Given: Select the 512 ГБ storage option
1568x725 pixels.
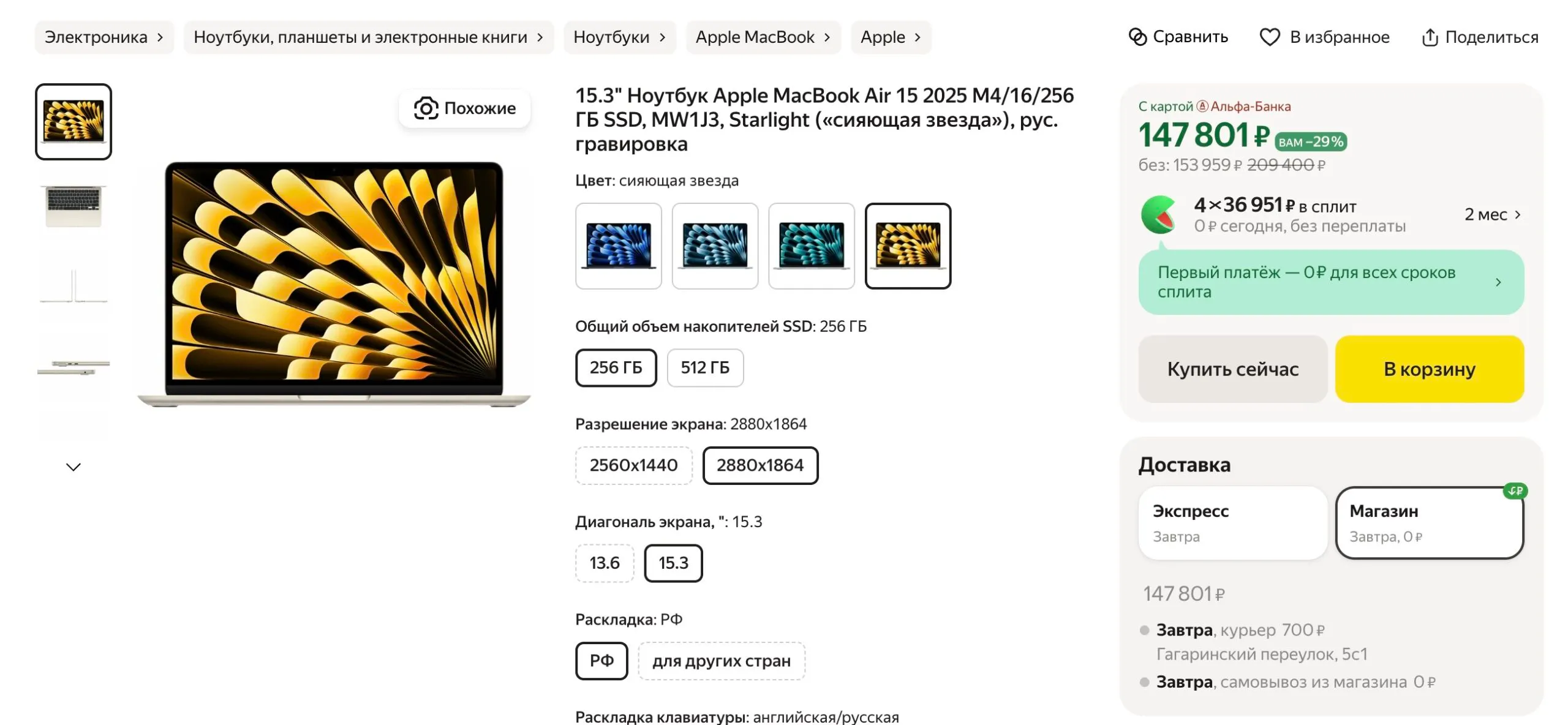Looking at the screenshot, I should point(705,368).
